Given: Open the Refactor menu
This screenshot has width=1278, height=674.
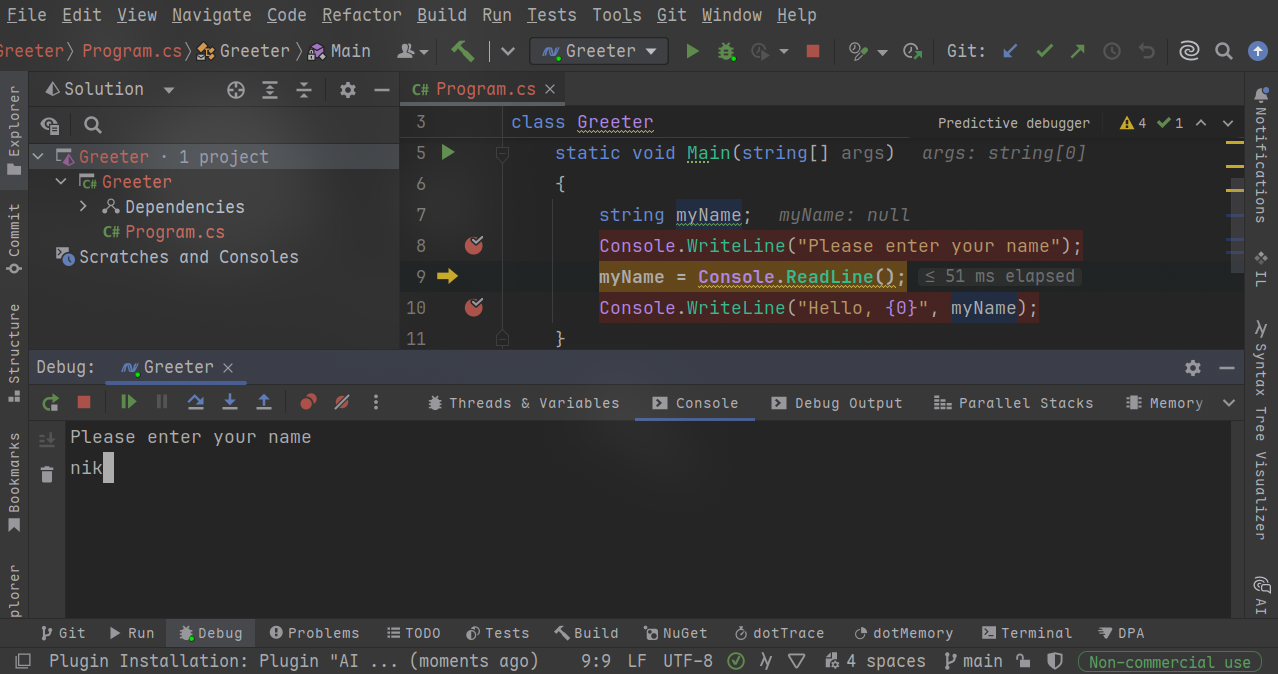Looking at the screenshot, I should [x=361, y=15].
